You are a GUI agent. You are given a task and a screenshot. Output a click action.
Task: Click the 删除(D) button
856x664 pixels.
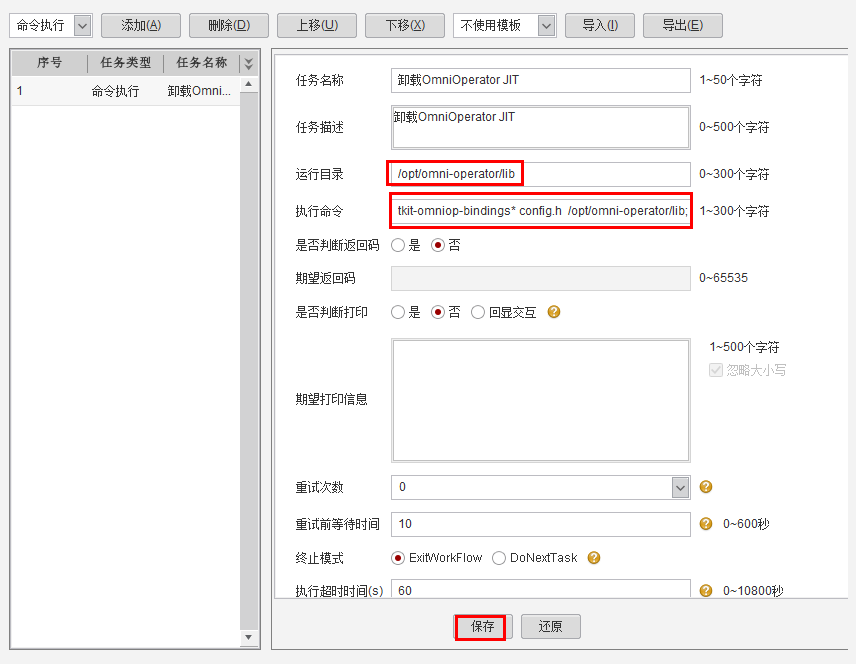229,25
